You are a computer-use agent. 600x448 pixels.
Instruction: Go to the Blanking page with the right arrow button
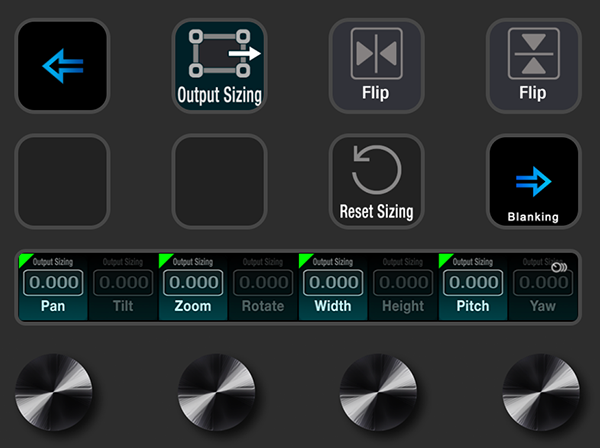533,181
